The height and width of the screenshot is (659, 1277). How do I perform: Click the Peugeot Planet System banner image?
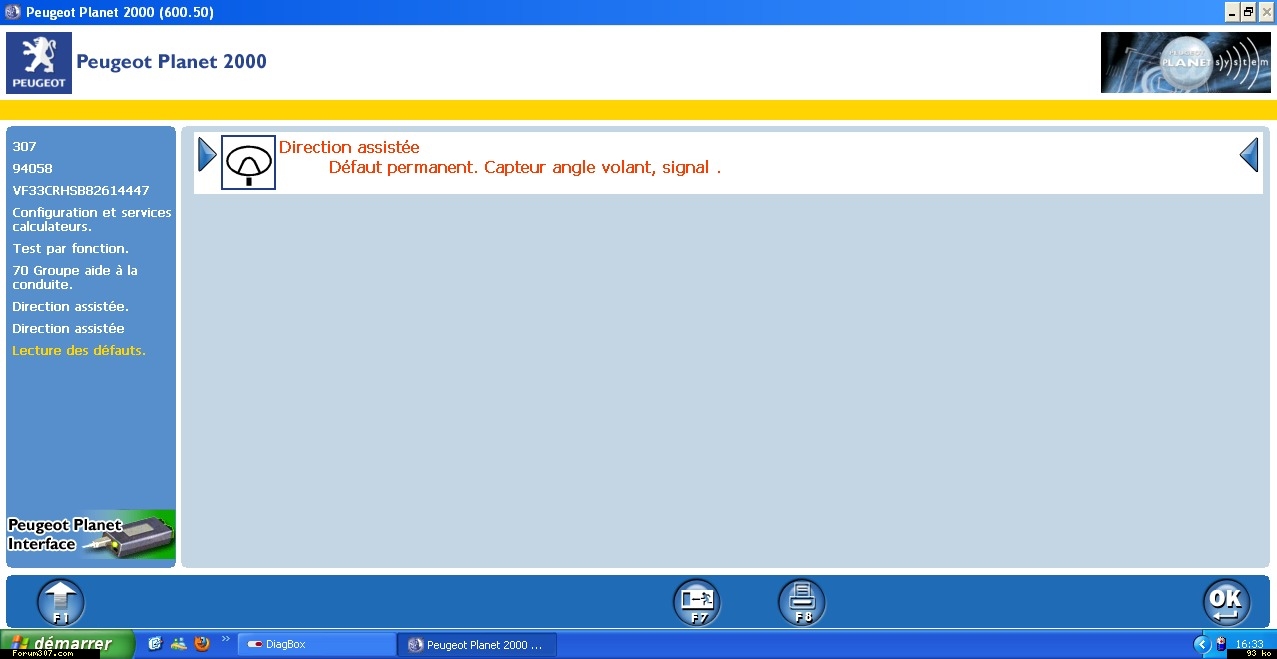pyautogui.click(x=1185, y=63)
